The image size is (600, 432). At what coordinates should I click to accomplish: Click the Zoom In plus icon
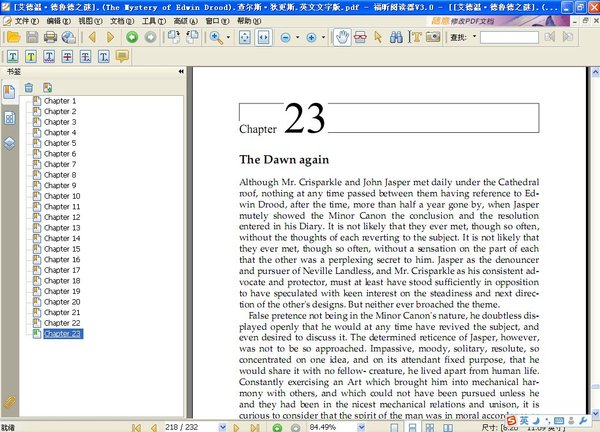pos(311,37)
